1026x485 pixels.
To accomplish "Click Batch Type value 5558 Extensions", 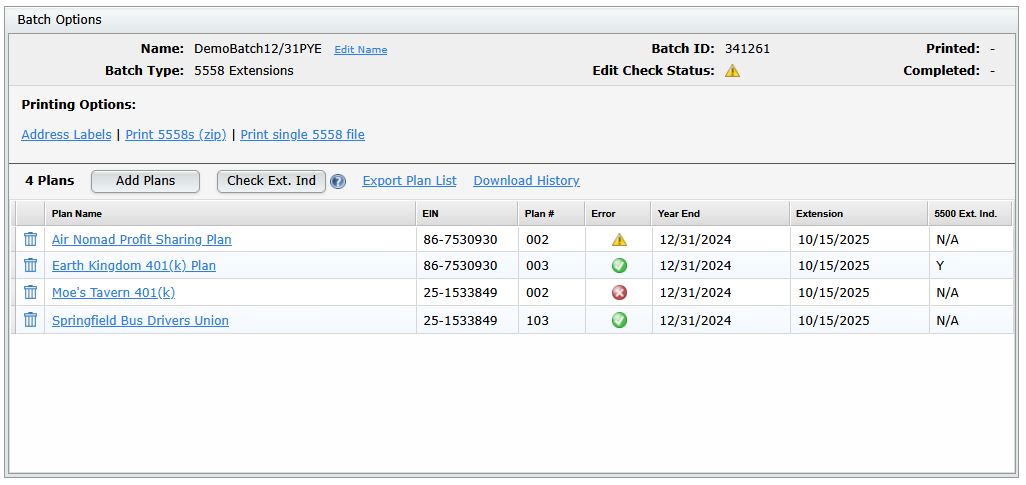I will pos(244,70).
